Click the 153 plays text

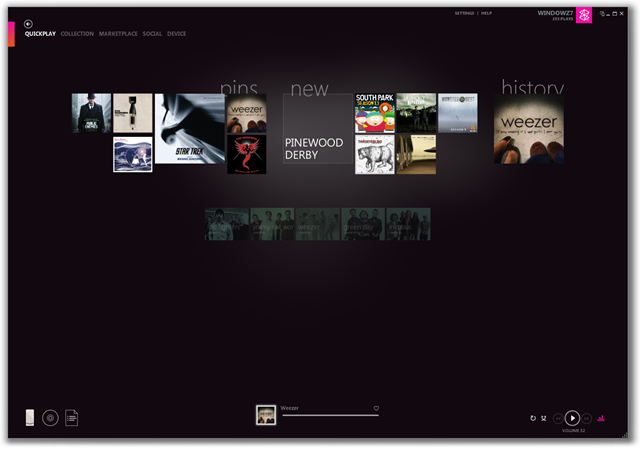click(563, 19)
